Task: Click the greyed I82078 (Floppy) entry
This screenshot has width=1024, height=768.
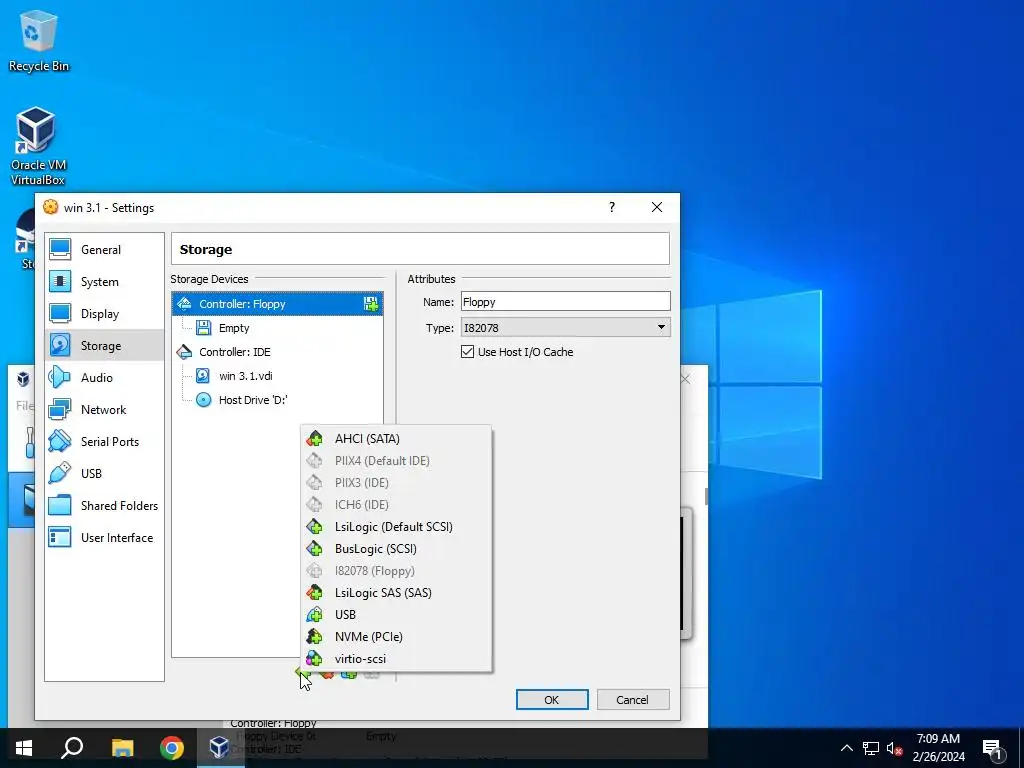Action: click(396, 571)
